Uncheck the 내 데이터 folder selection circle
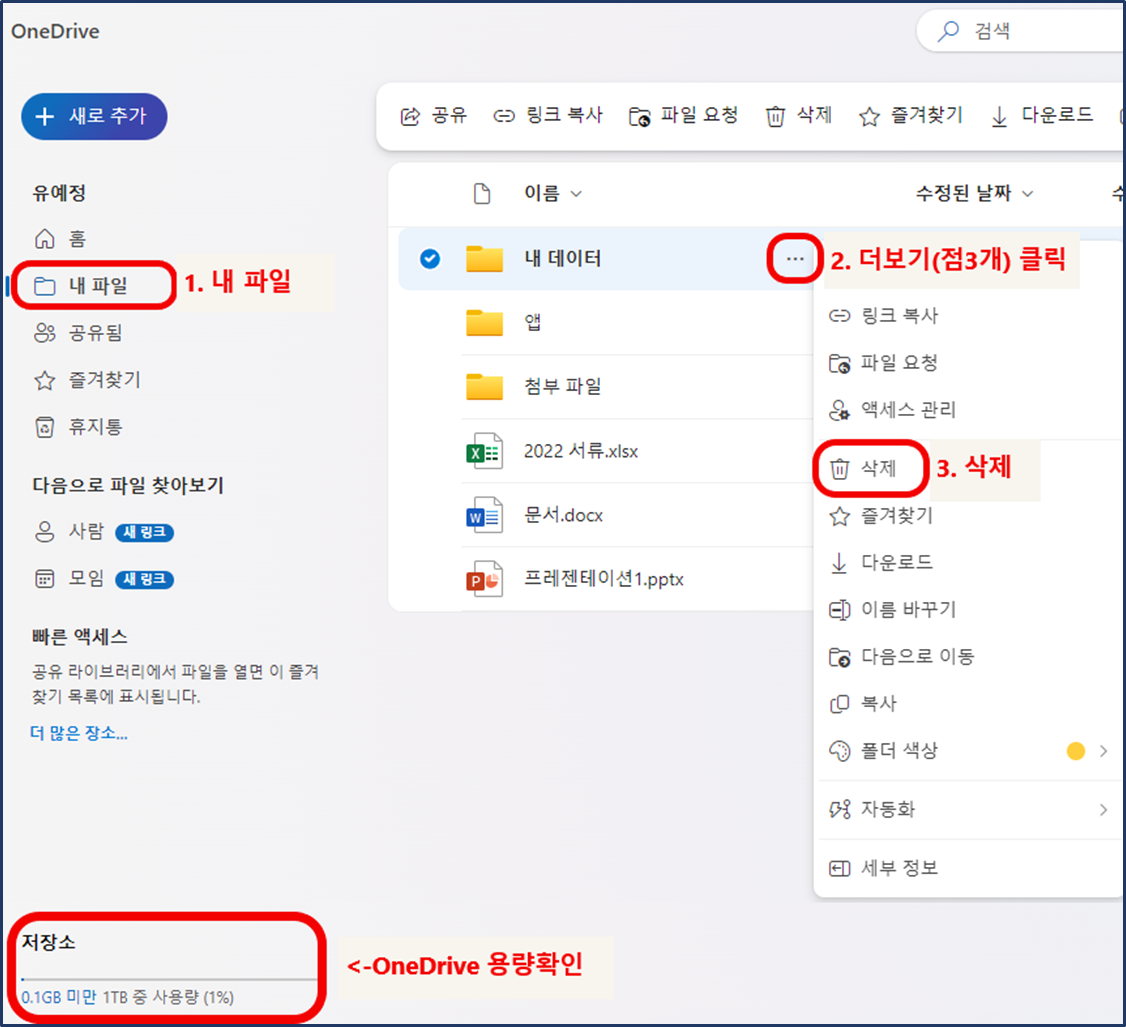Image resolution: width=1126 pixels, height=1027 pixels. (429, 257)
